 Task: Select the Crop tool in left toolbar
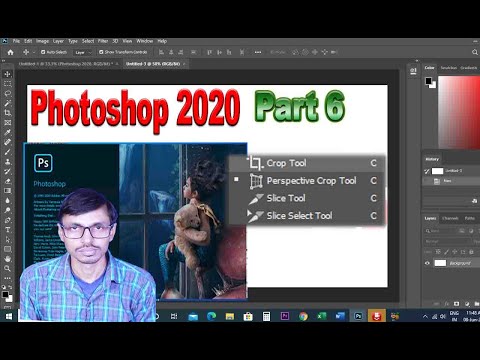tap(7, 113)
